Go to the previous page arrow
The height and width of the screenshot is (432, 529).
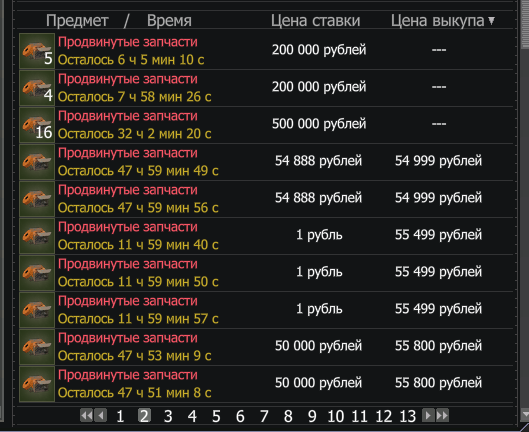[101, 415]
